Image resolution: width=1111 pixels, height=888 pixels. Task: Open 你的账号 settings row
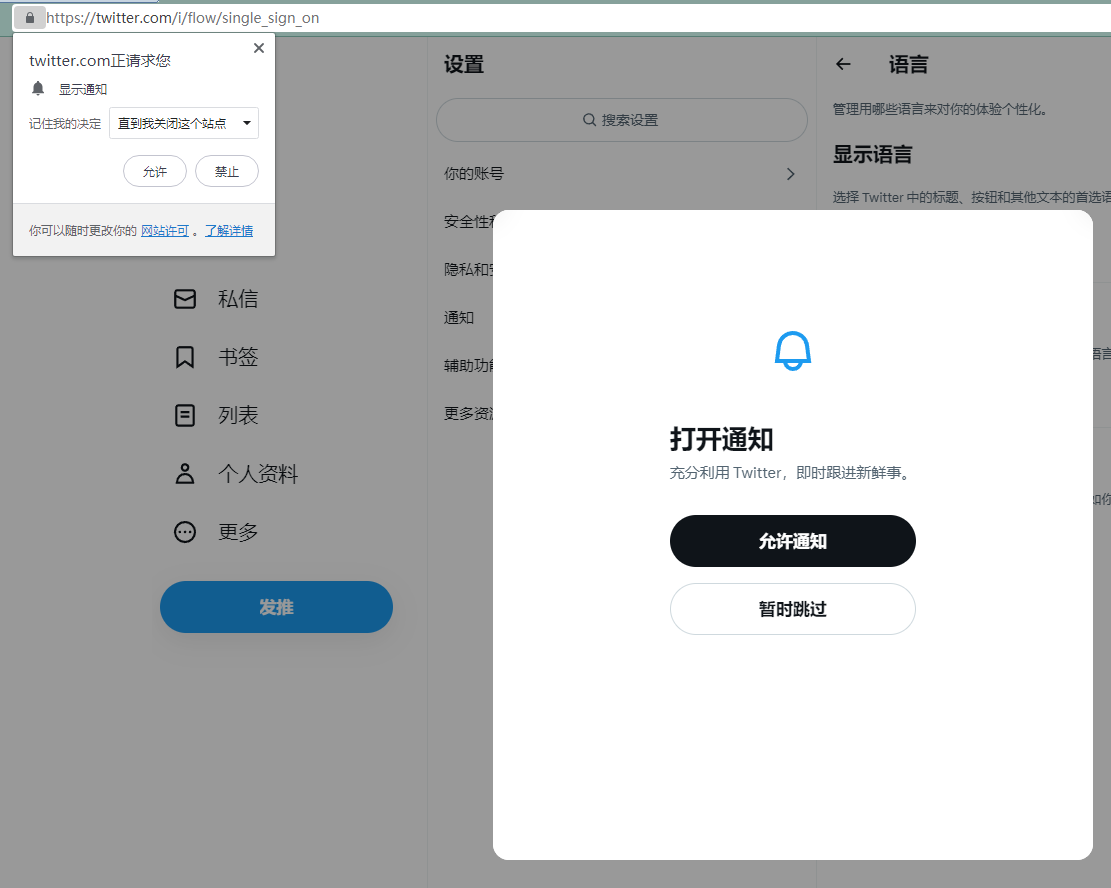[621, 174]
